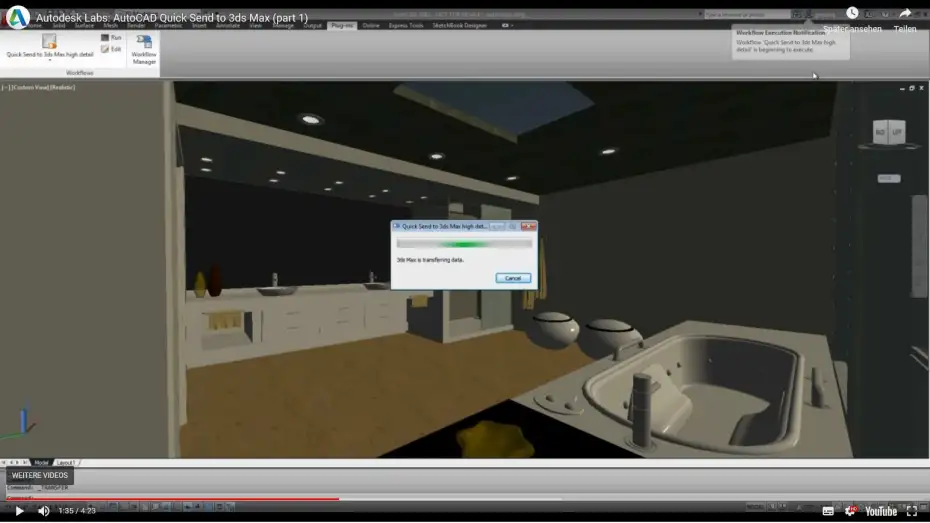The height and width of the screenshot is (523, 930).
Task: Open the video on YouTube
Action: point(881,511)
